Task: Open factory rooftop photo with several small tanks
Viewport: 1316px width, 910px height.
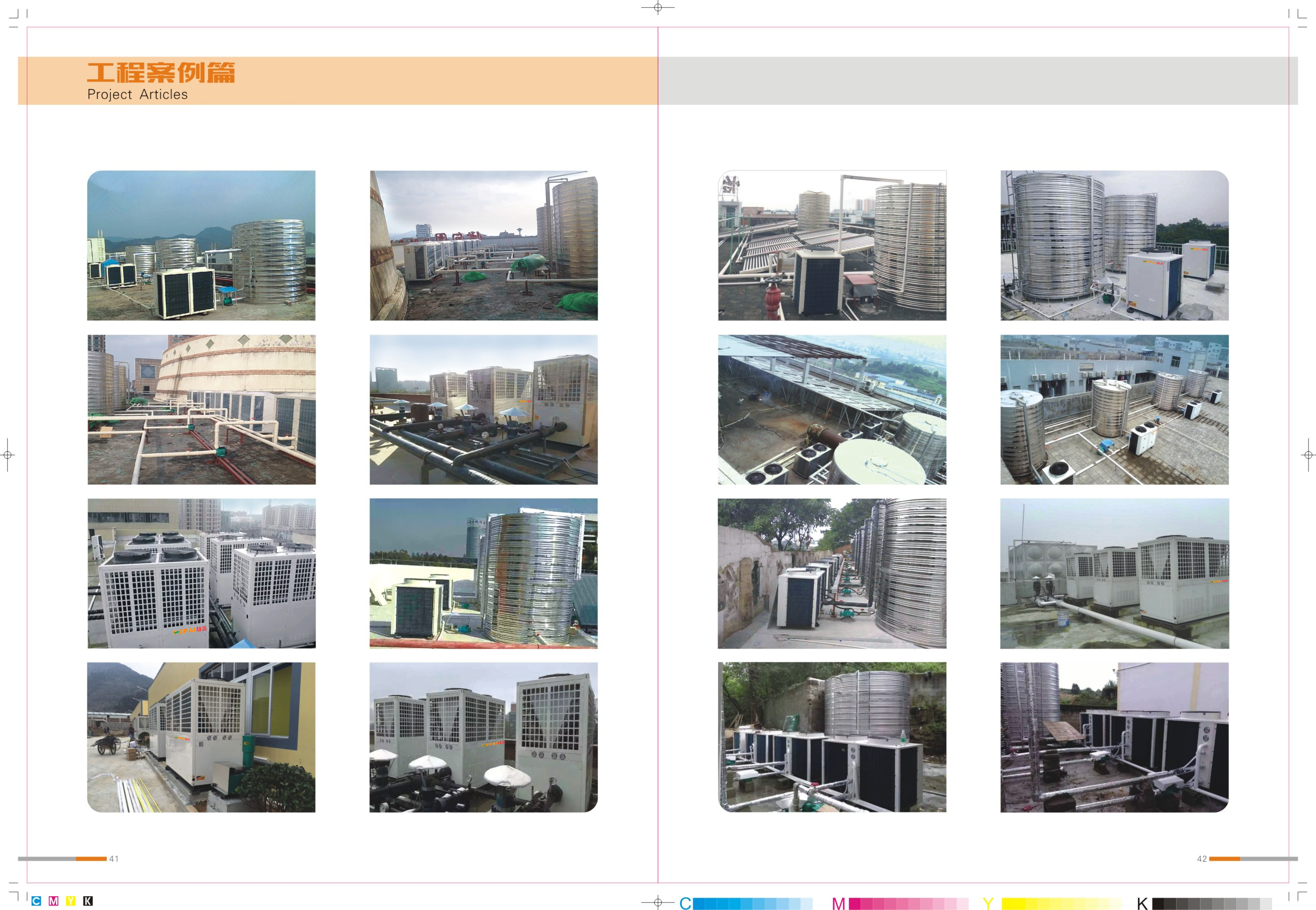Action: point(1114,409)
